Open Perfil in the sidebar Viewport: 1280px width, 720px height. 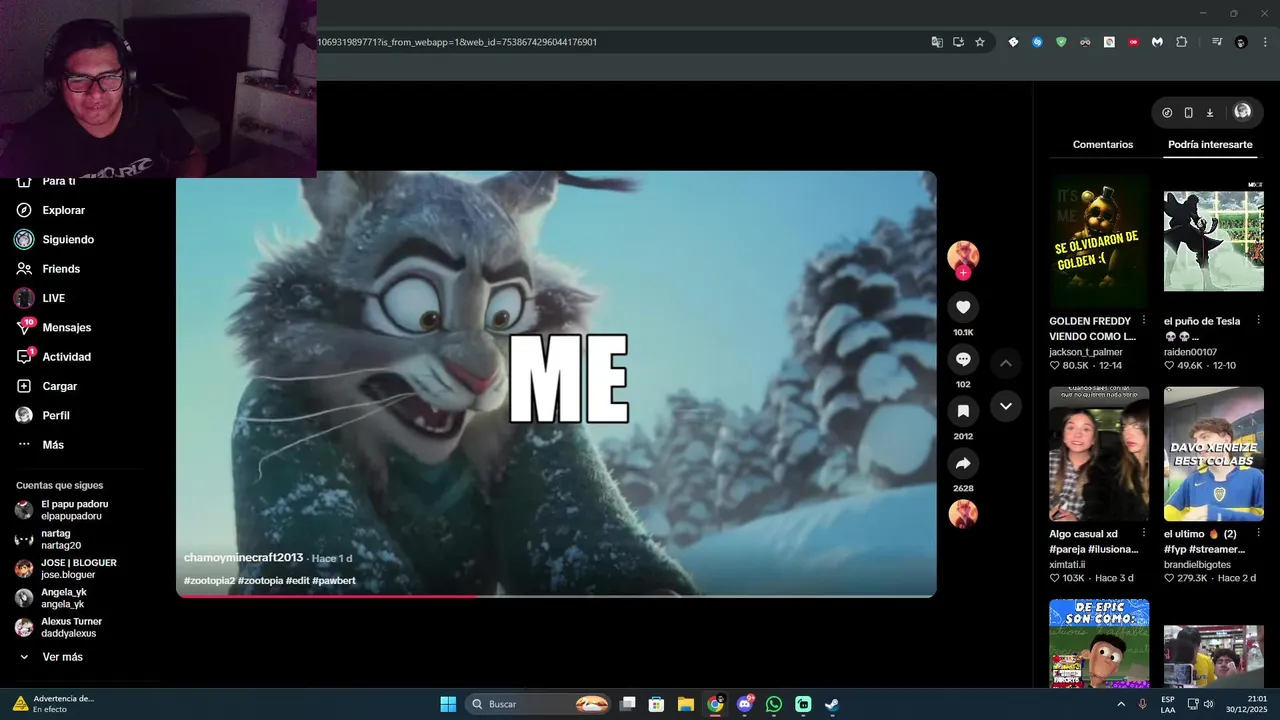point(56,415)
